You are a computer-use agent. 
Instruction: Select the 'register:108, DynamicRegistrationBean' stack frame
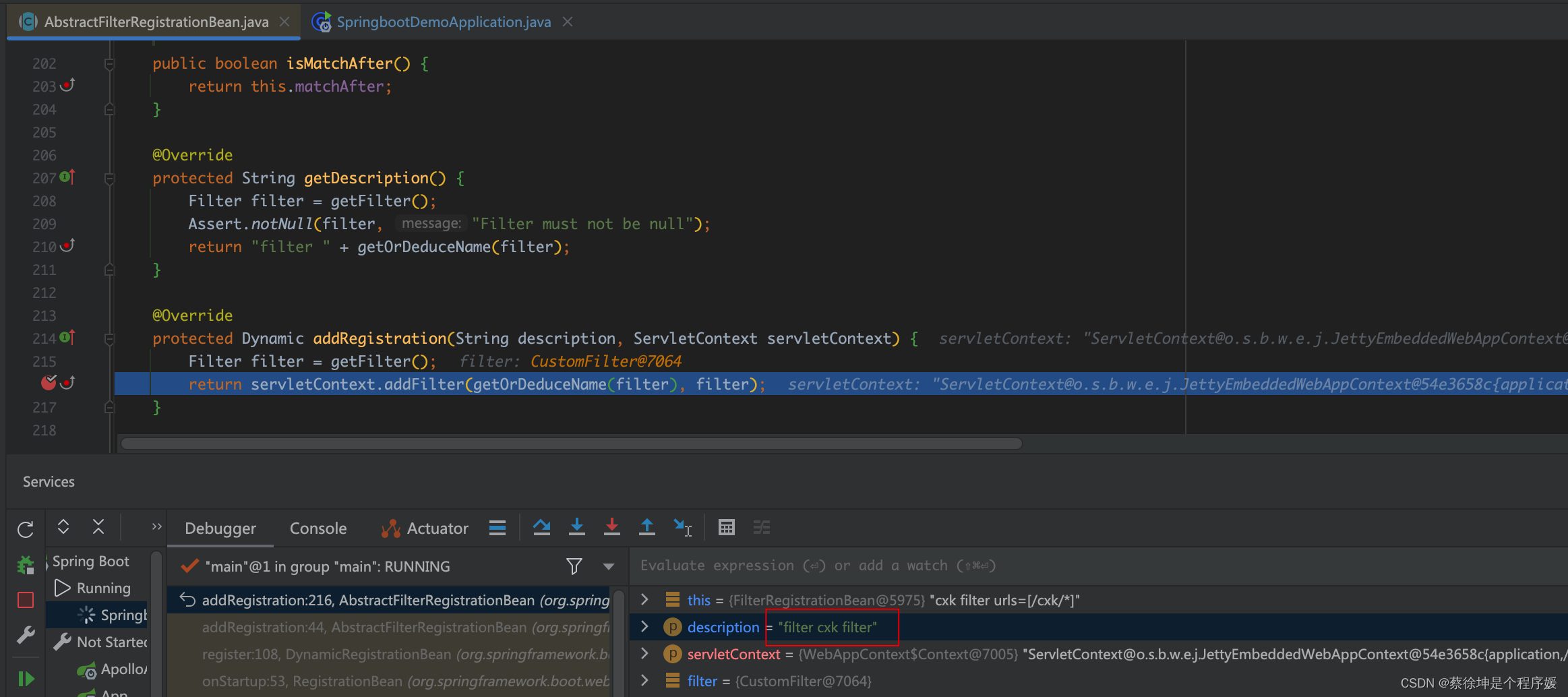(x=388, y=655)
